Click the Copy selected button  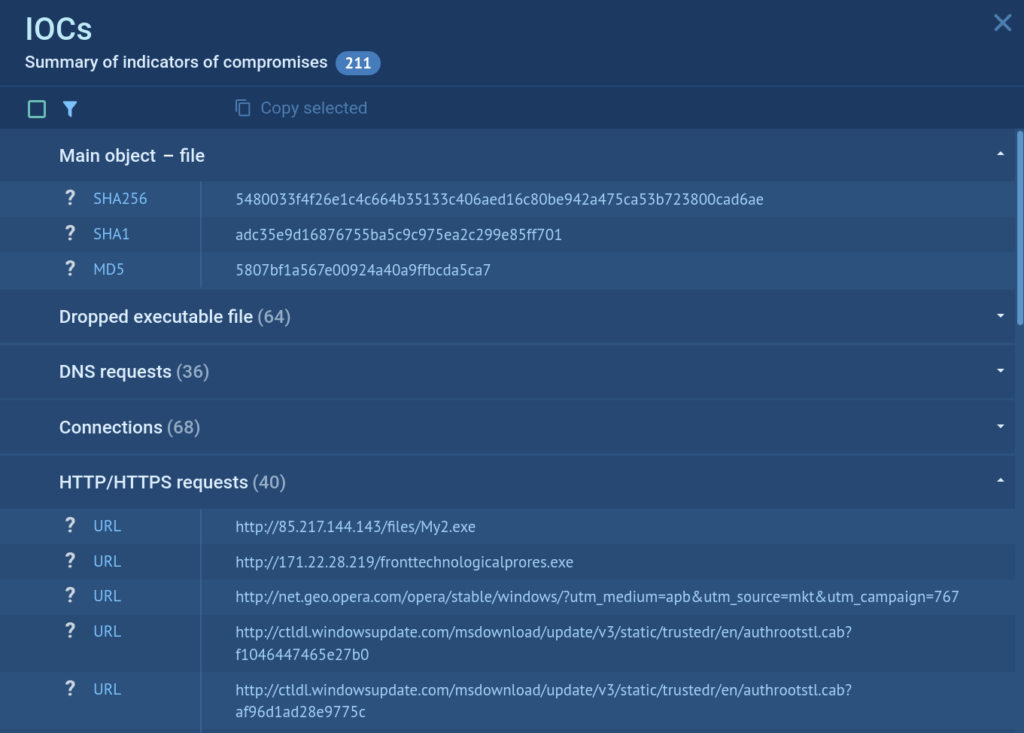click(x=313, y=108)
